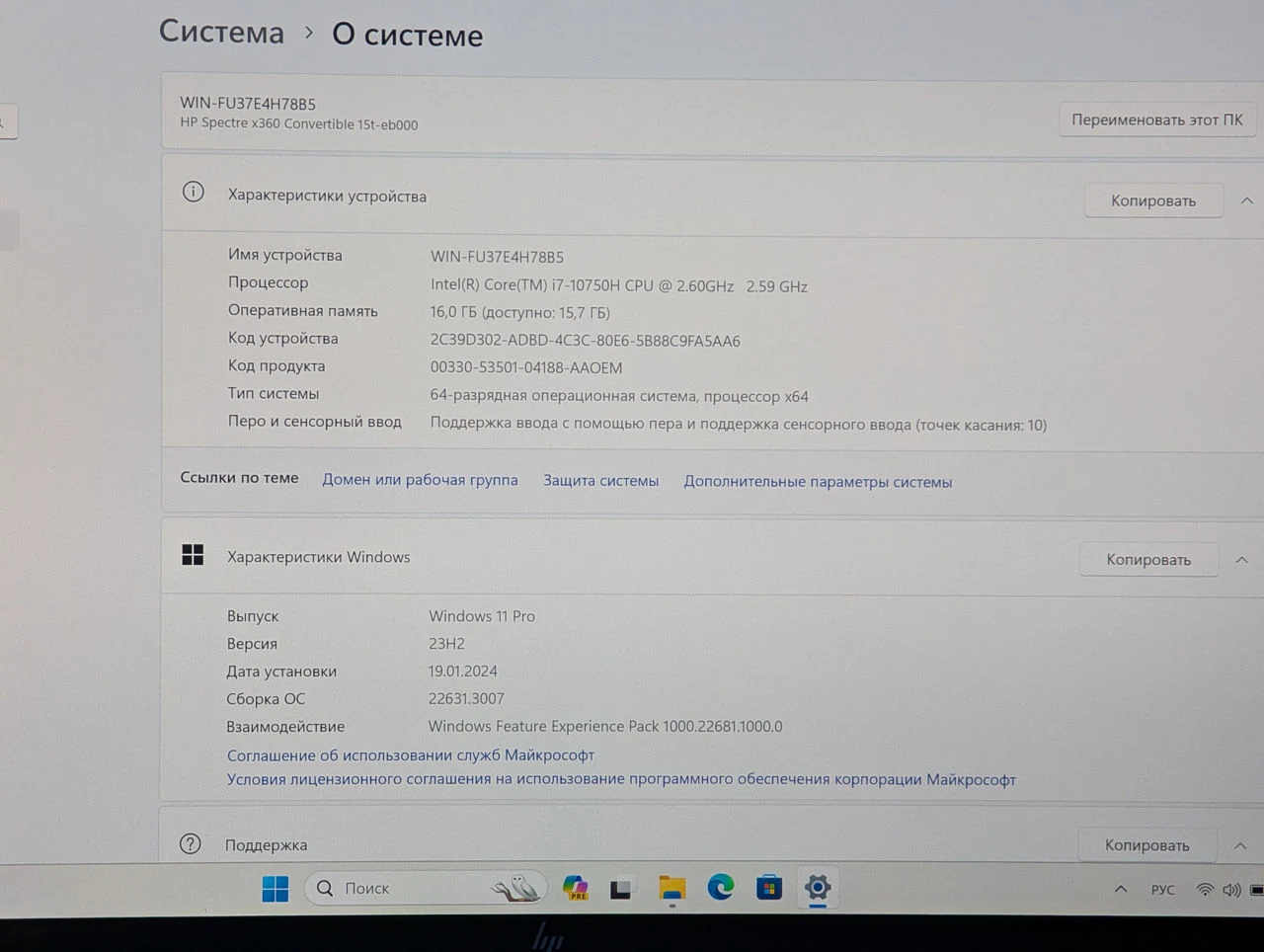This screenshot has width=1264, height=952.
Task: Open the volume speaker icon
Action: pos(1231,890)
